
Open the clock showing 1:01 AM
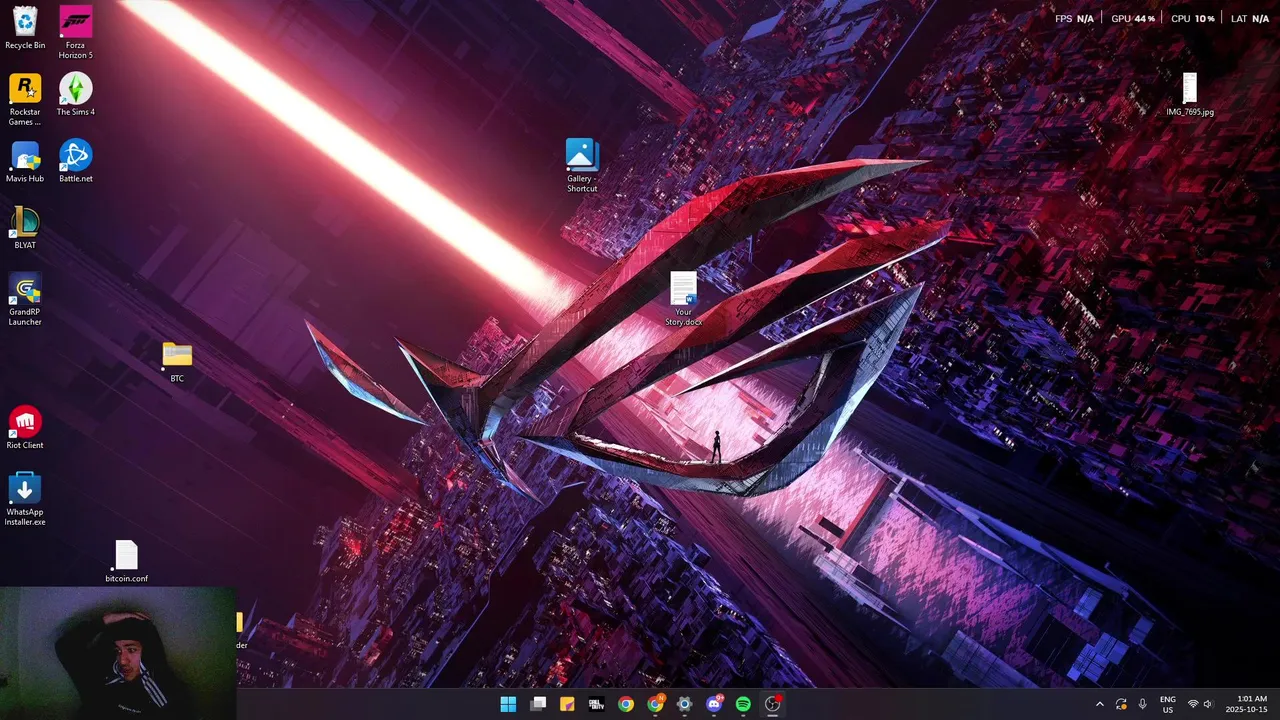point(1246,704)
